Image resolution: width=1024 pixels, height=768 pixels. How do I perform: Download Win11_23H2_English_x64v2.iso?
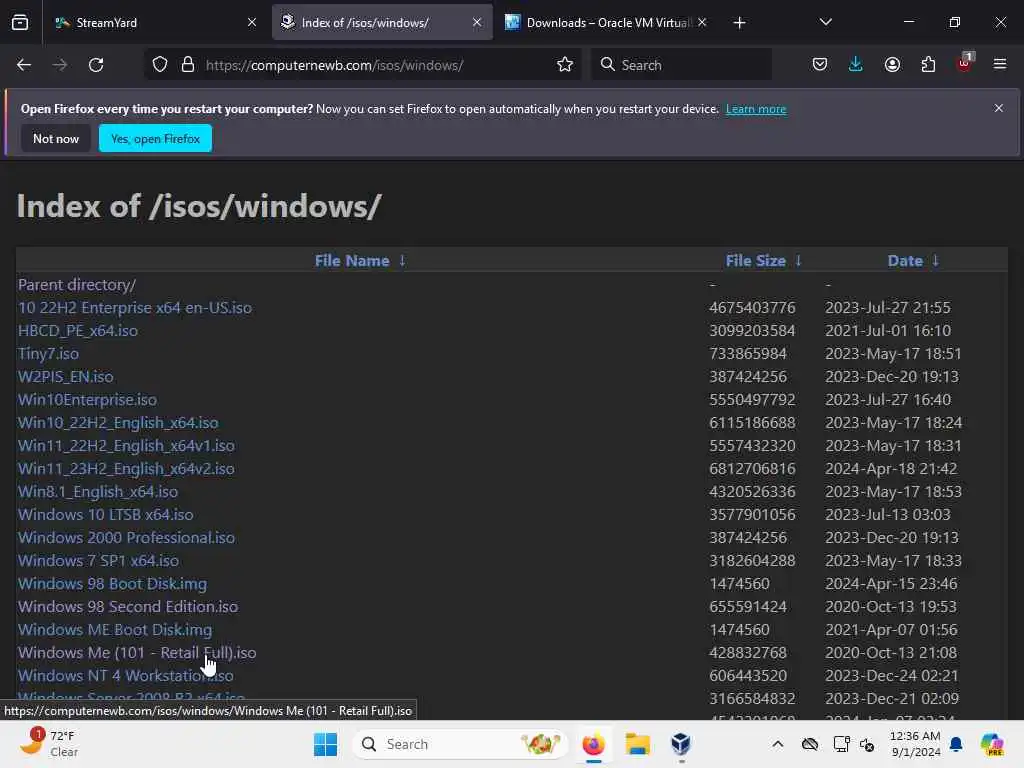(x=126, y=468)
